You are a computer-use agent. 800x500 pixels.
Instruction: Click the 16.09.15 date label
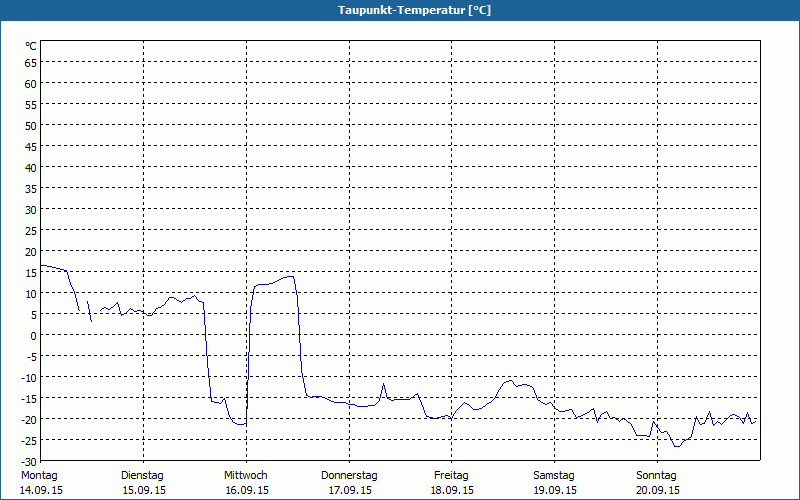tap(247, 490)
